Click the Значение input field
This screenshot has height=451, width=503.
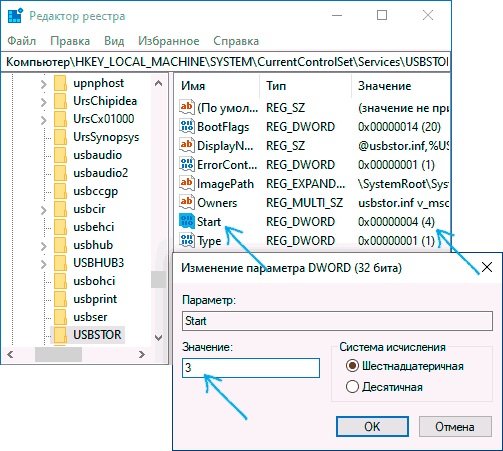tap(251, 368)
